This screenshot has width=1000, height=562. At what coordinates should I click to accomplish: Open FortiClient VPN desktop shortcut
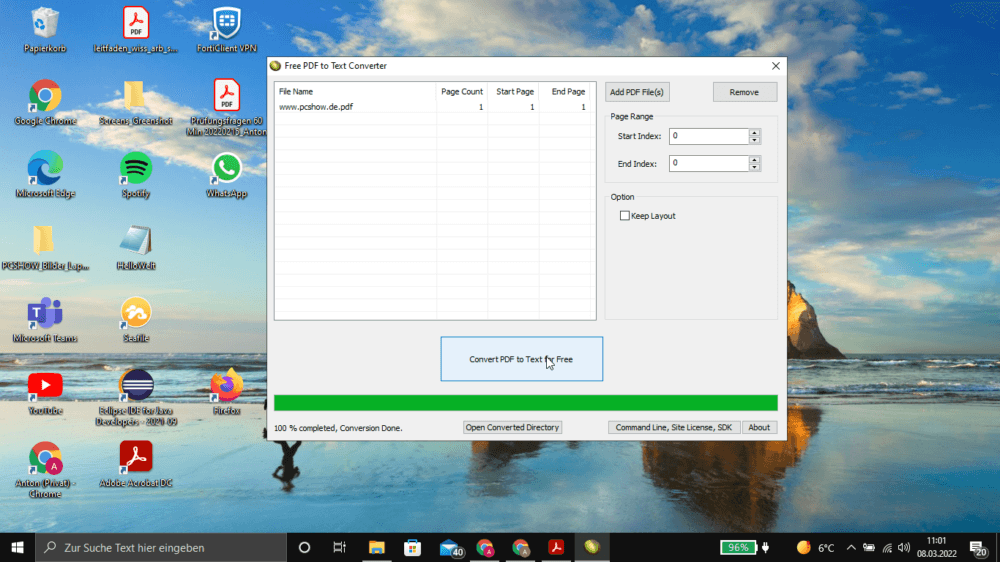(x=226, y=30)
